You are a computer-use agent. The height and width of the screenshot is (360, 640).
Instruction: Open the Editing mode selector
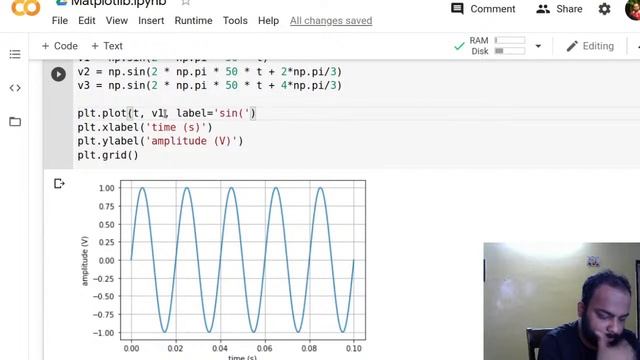click(x=590, y=46)
